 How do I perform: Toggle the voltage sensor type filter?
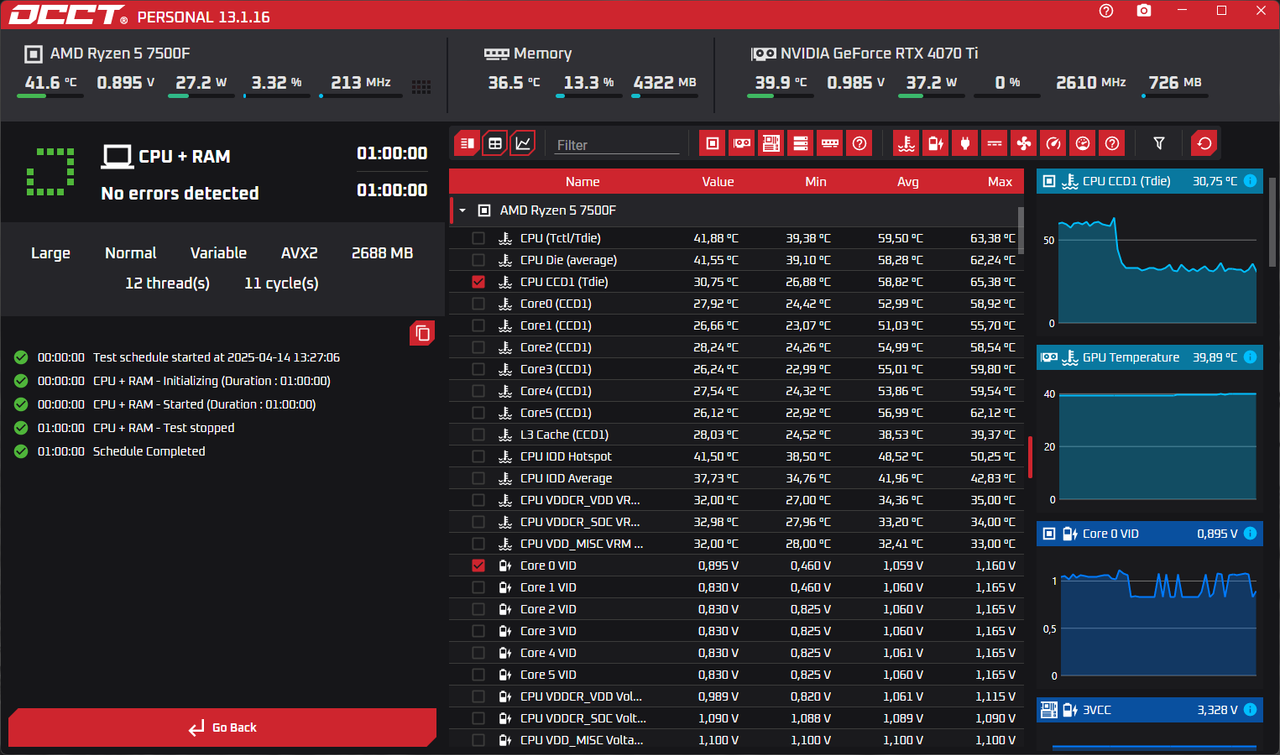click(935, 143)
